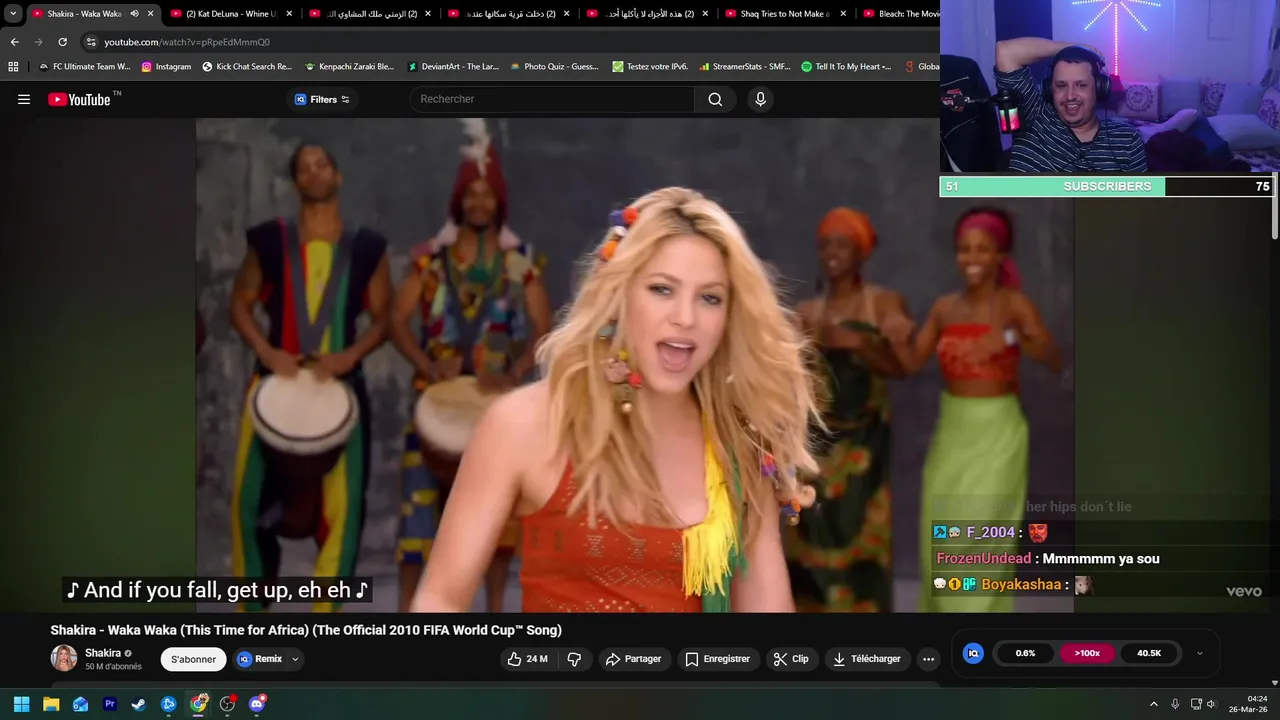Image resolution: width=1280 pixels, height=720 pixels.
Task: Click the pink >100x stat pill
Action: coord(1087,653)
